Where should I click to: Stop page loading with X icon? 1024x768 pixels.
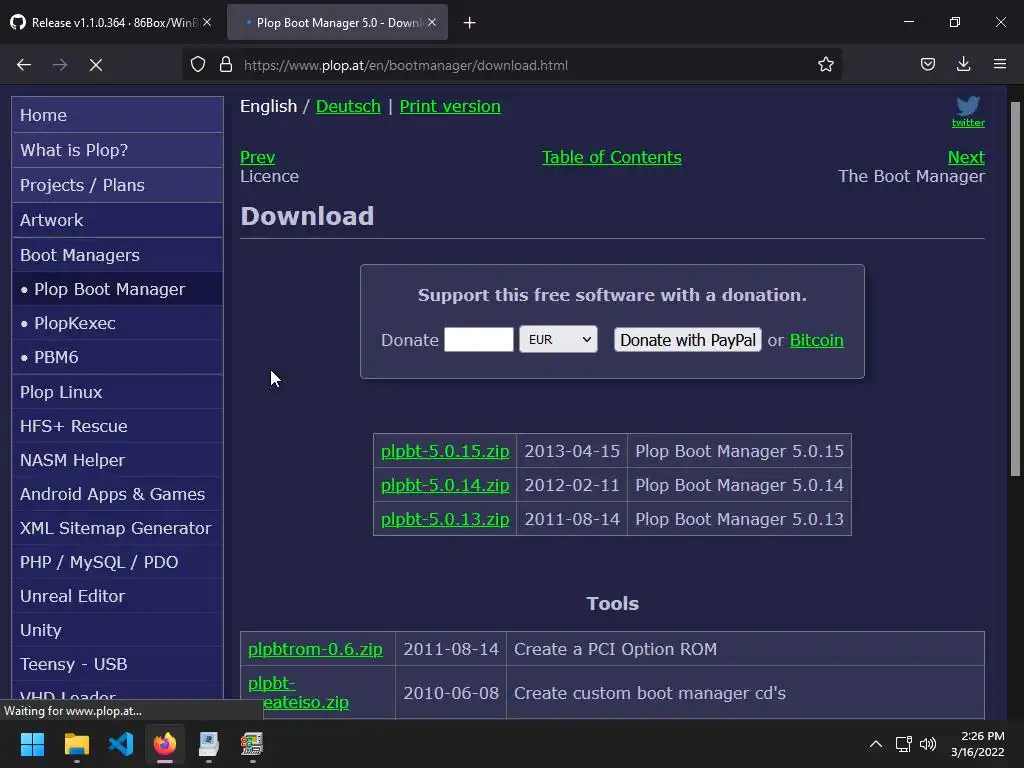96,65
